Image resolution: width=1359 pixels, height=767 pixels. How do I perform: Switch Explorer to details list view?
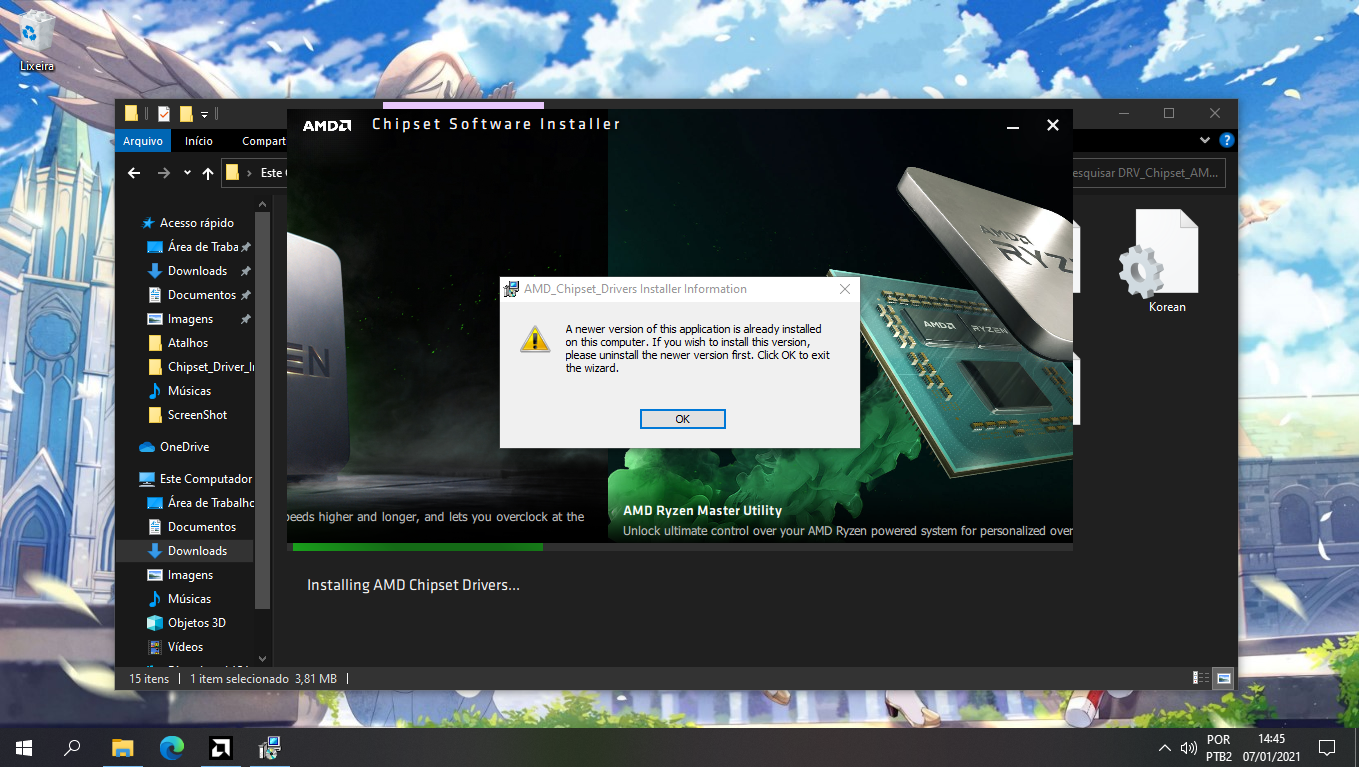pos(1201,678)
